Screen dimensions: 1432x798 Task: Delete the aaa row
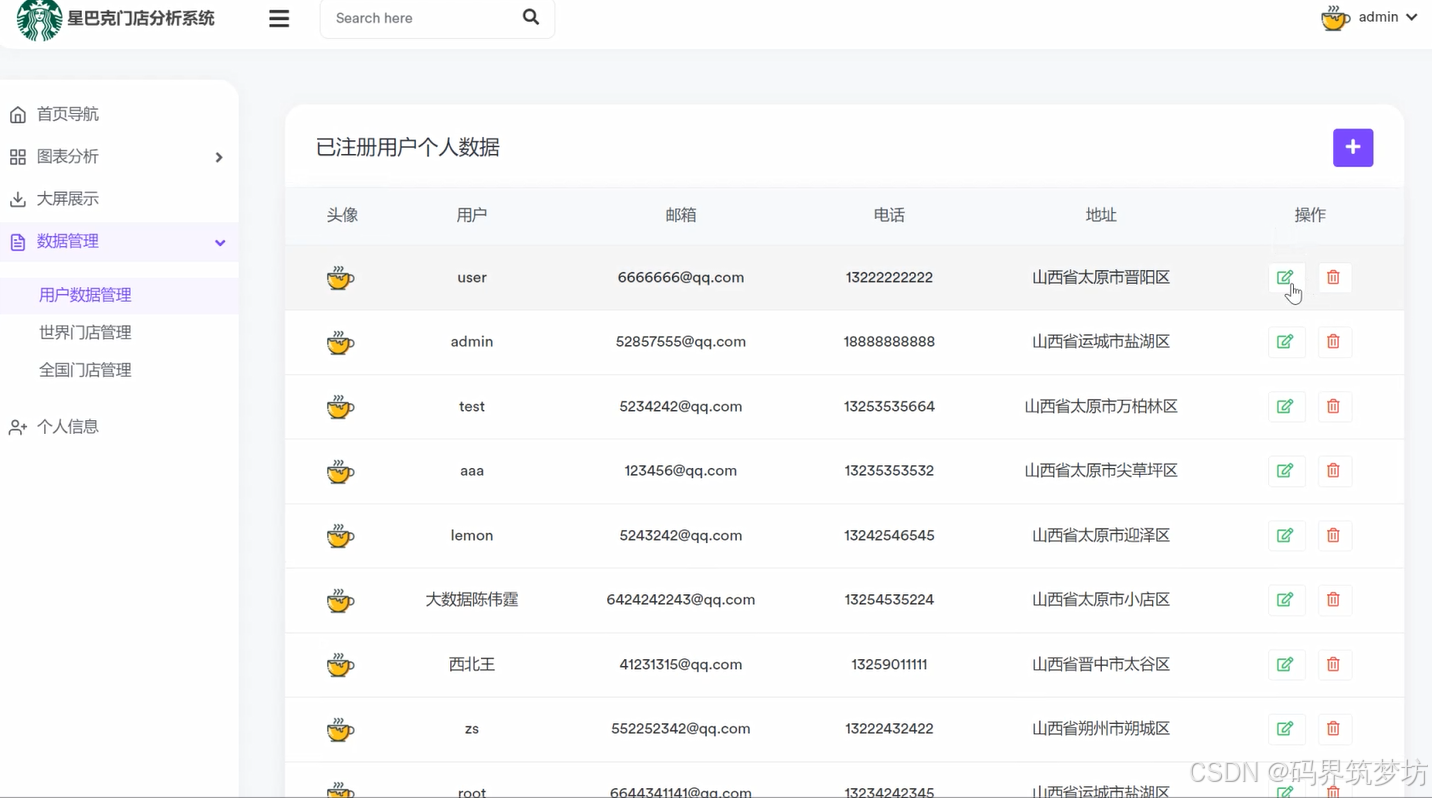[1333, 471]
